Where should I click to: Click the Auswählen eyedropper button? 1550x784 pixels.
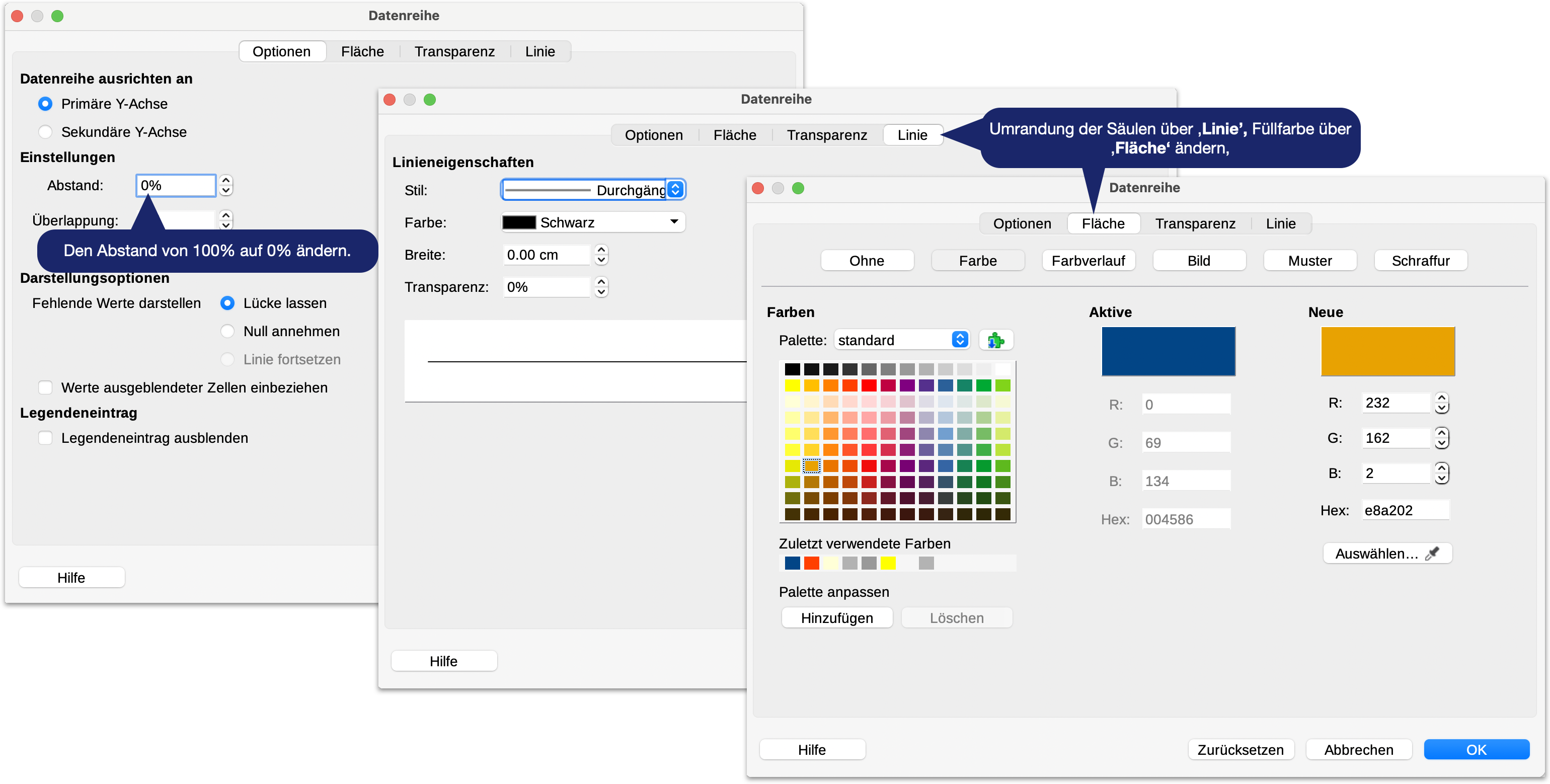point(1387,554)
